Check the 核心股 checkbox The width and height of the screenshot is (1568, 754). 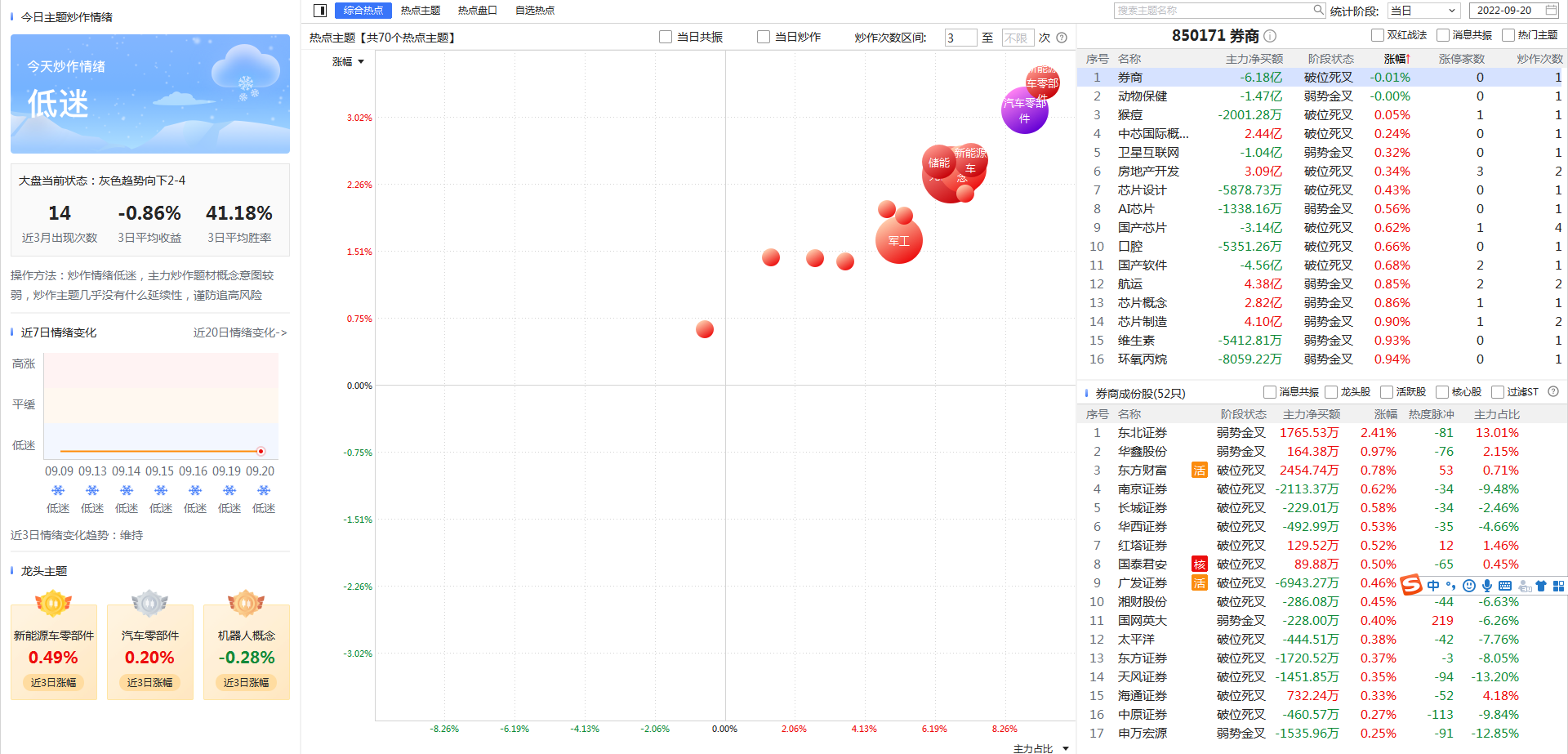click(x=1441, y=392)
